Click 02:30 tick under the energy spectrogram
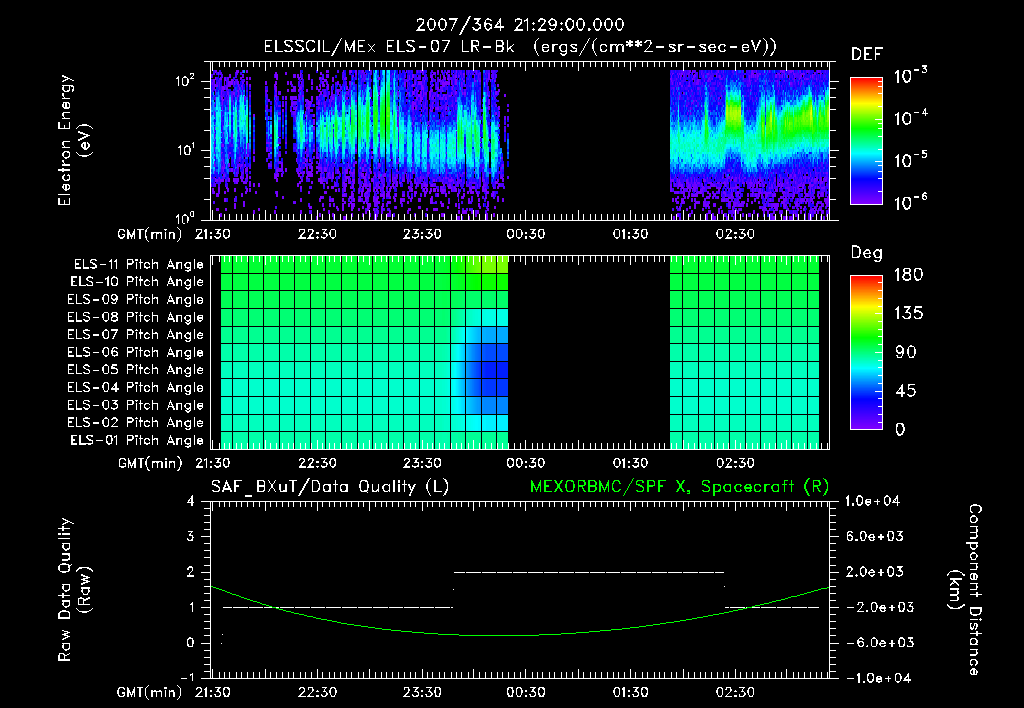 [x=735, y=234]
